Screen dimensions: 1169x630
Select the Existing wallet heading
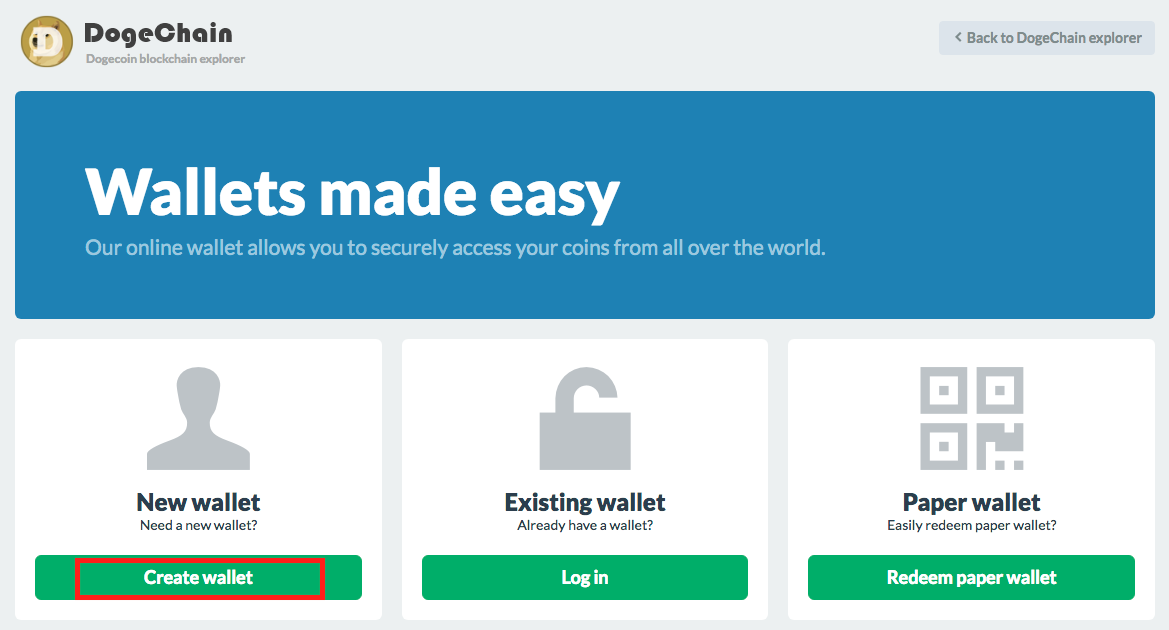pyautogui.click(x=585, y=502)
